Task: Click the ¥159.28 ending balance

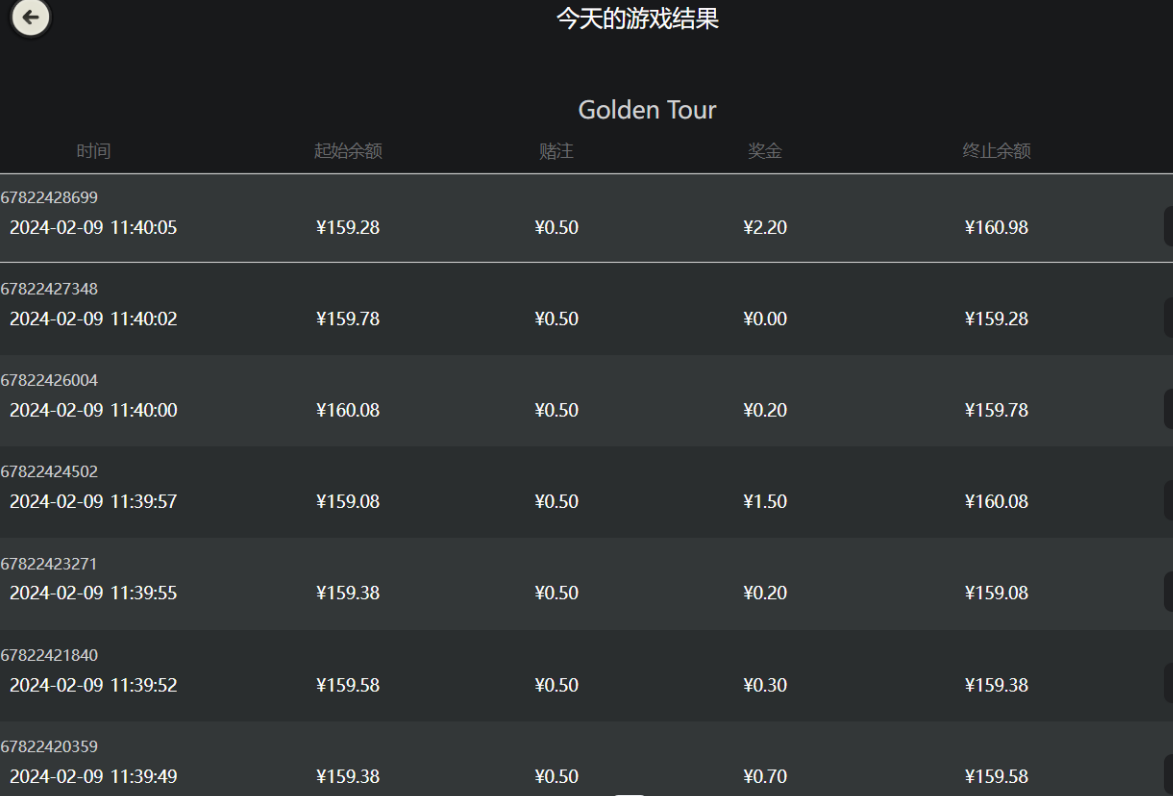Action: [996, 319]
